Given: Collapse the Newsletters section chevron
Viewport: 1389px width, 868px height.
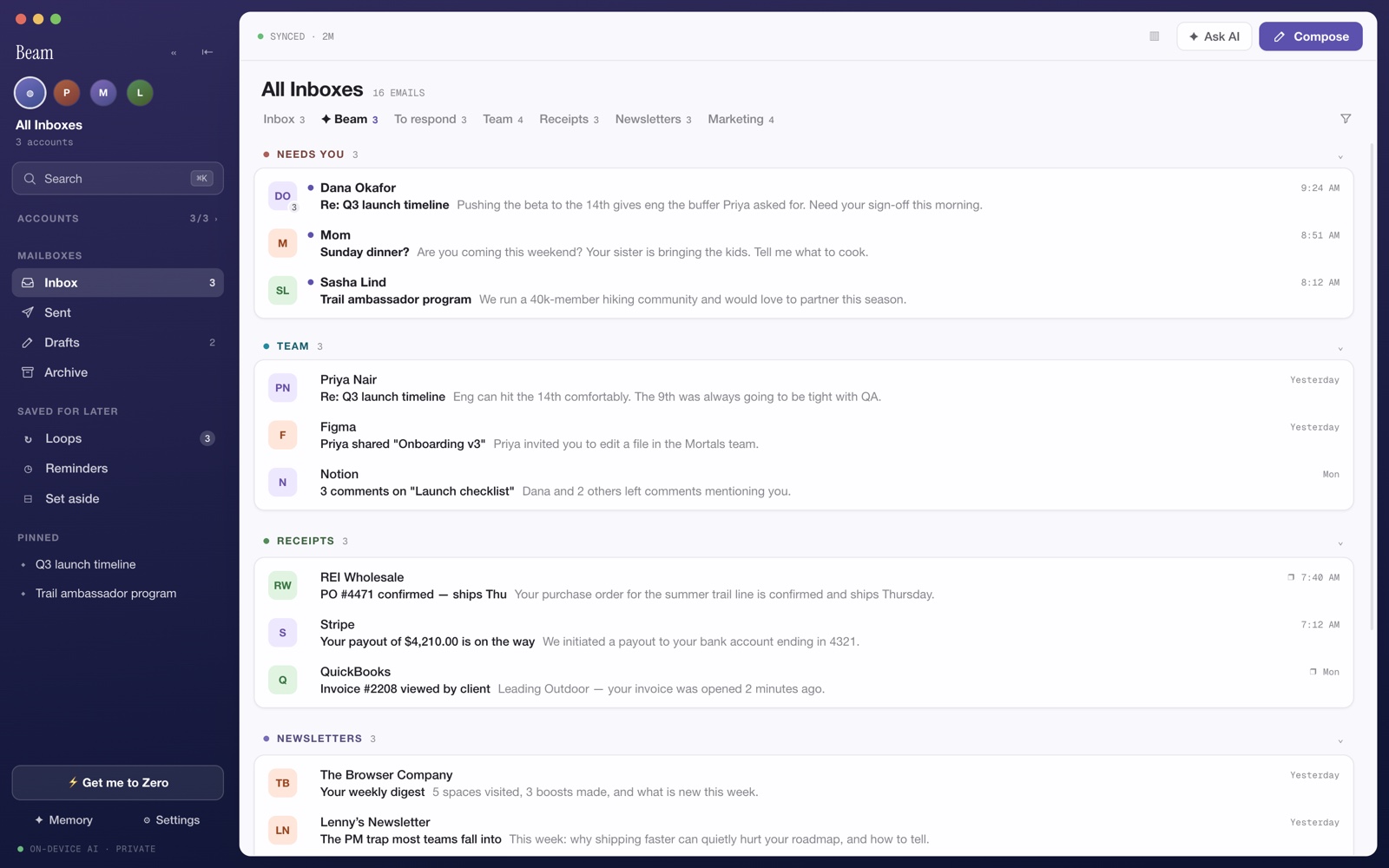Looking at the screenshot, I should tap(1340, 741).
